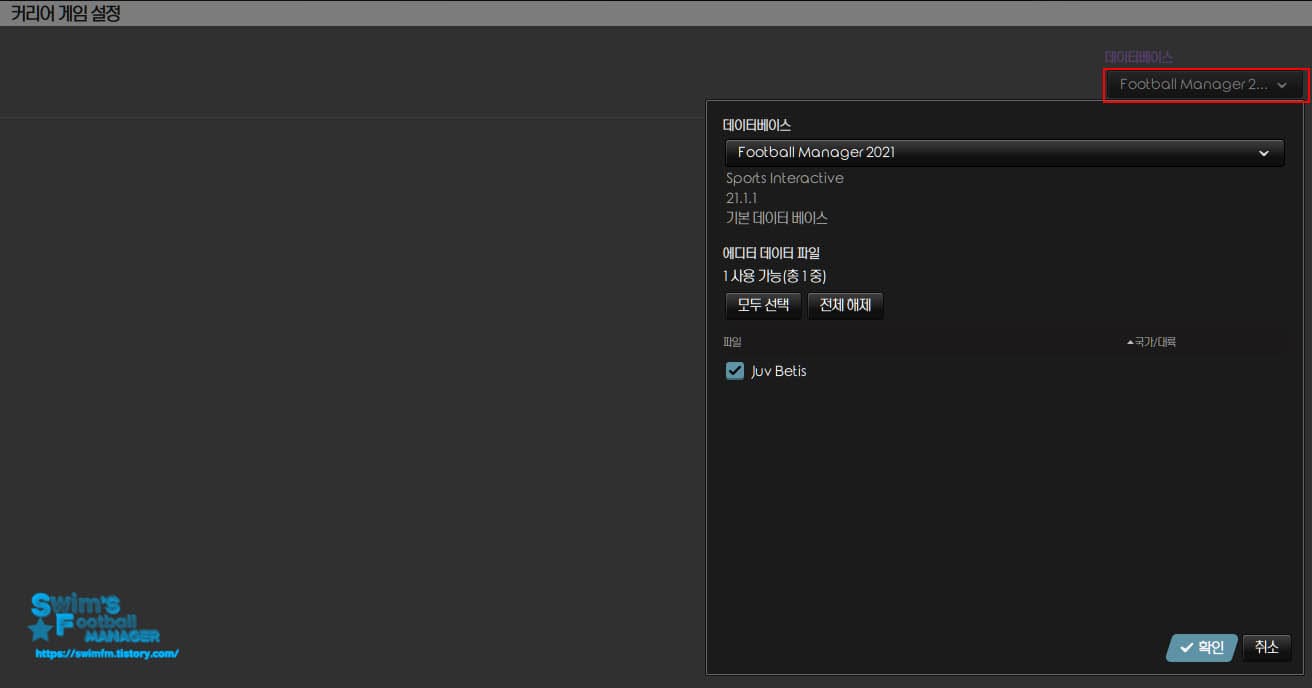
Task: Click the Select All (모두 선택) button
Action: [763, 305]
